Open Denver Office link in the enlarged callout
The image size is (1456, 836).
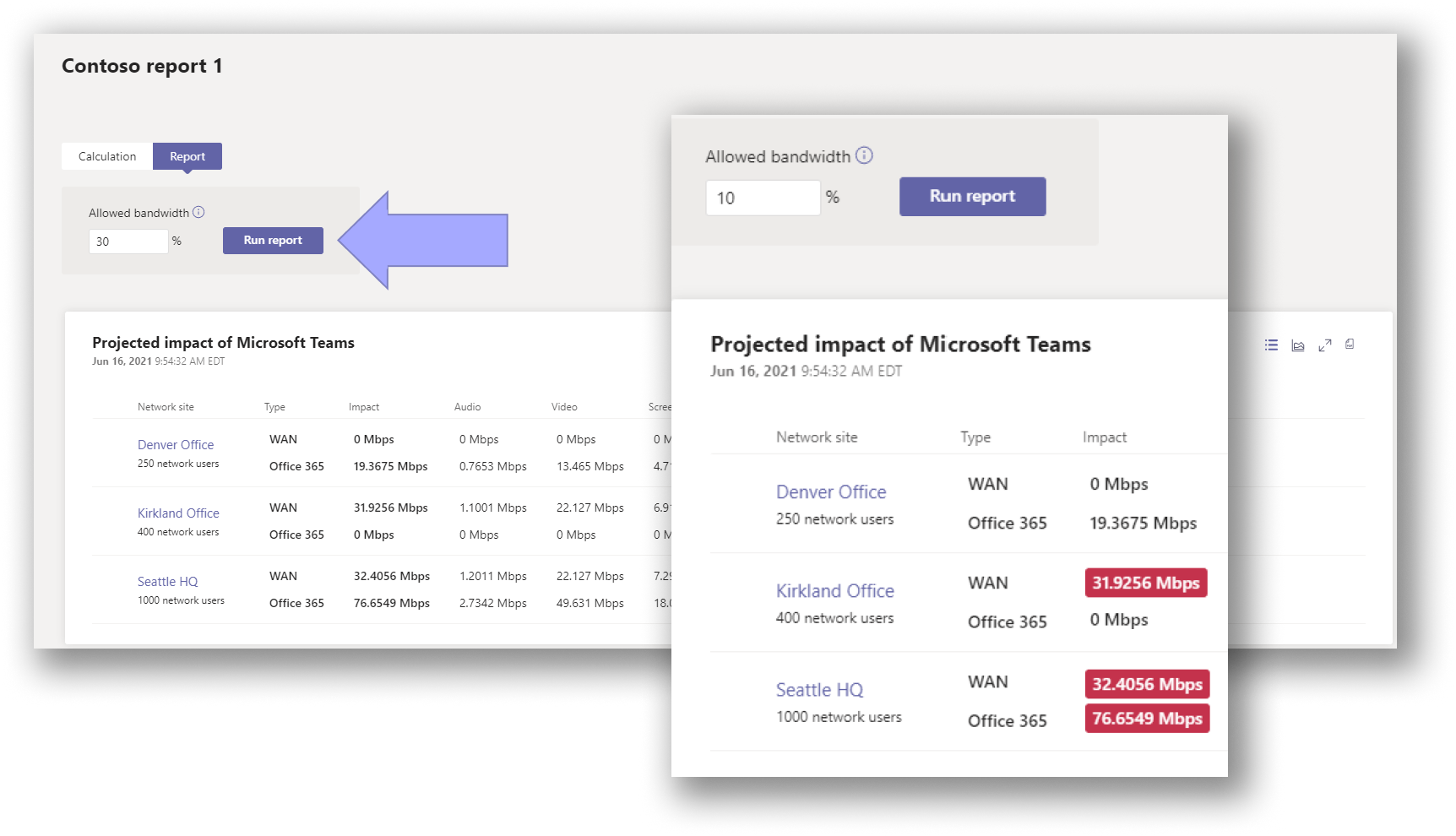click(831, 492)
